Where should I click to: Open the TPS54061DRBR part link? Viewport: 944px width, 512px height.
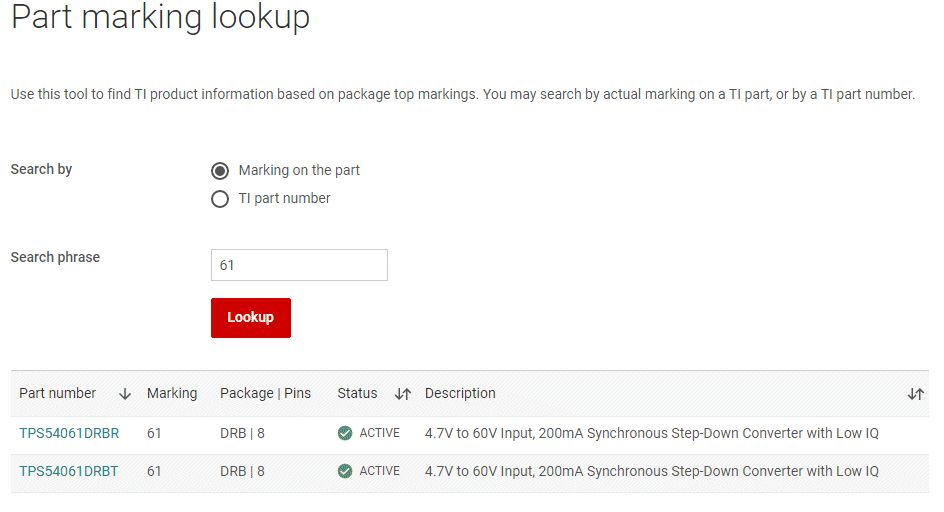click(69, 433)
